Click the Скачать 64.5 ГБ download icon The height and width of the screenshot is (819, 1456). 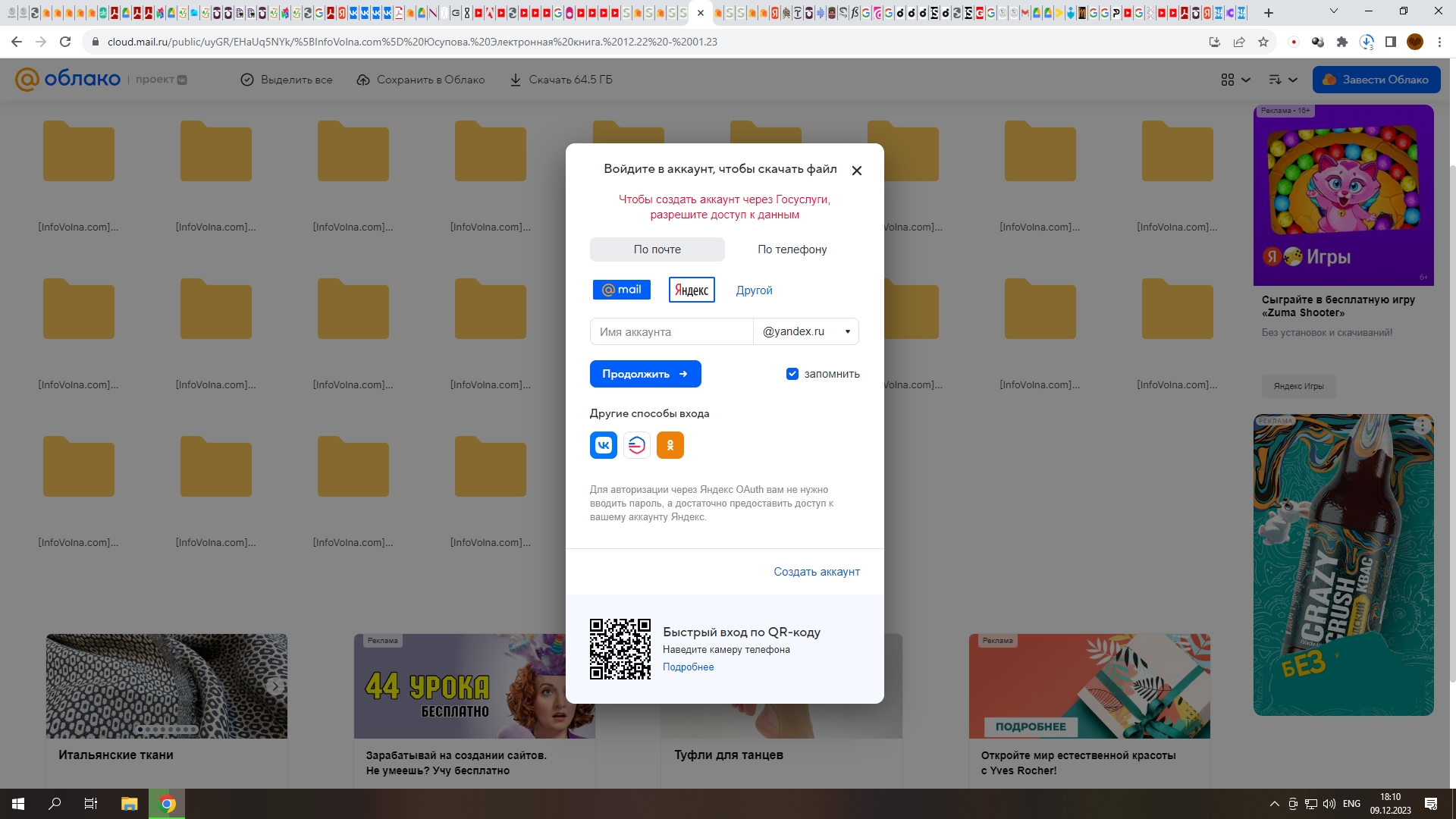pyautogui.click(x=516, y=80)
